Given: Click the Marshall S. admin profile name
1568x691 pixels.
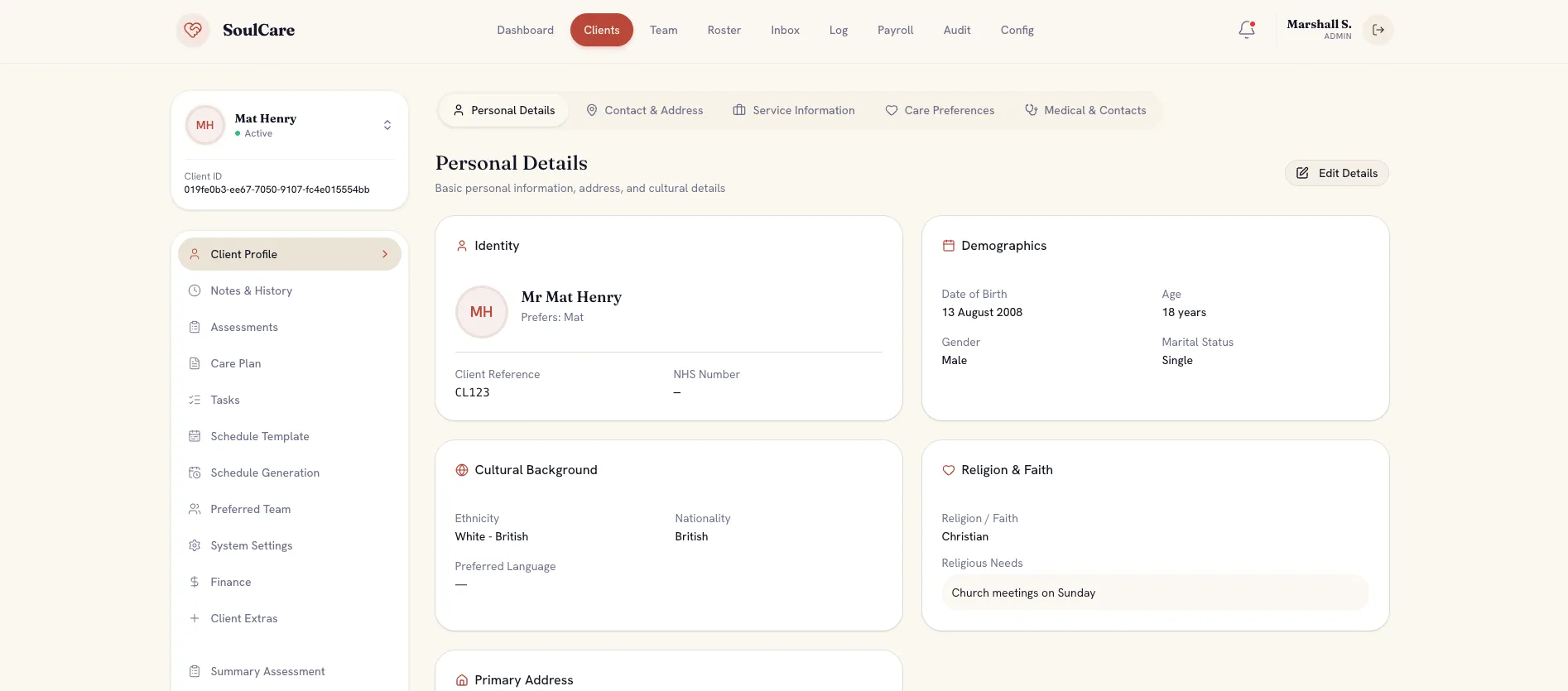Looking at the screenshot, I should [x=1319, y=24].
